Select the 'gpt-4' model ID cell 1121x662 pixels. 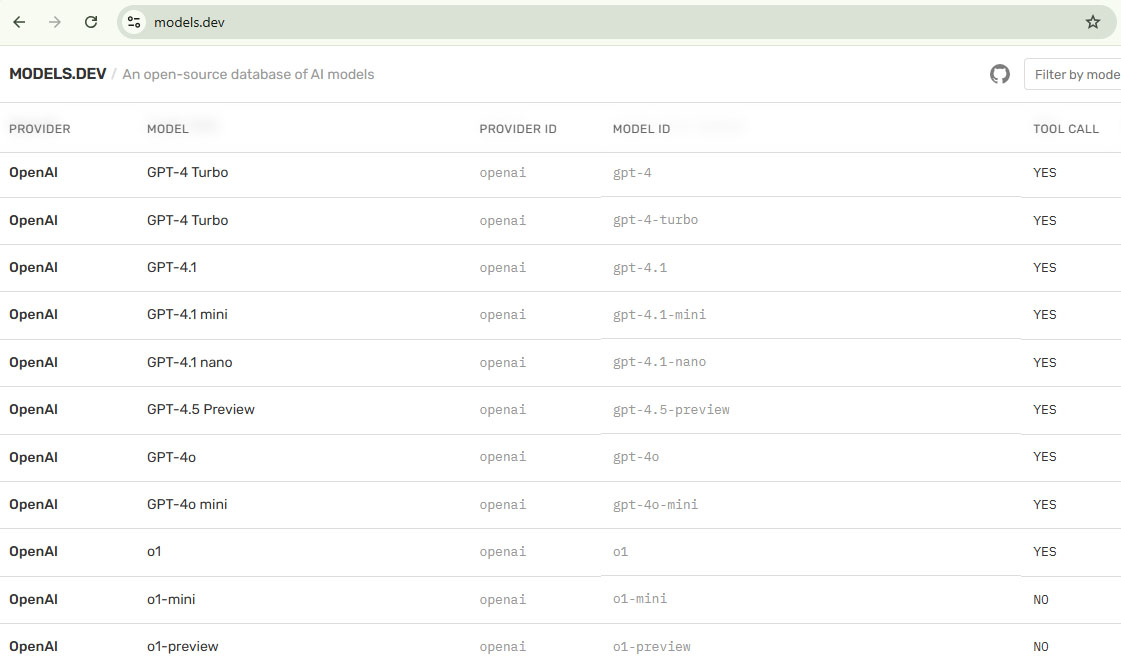click(x=632, y=173)
